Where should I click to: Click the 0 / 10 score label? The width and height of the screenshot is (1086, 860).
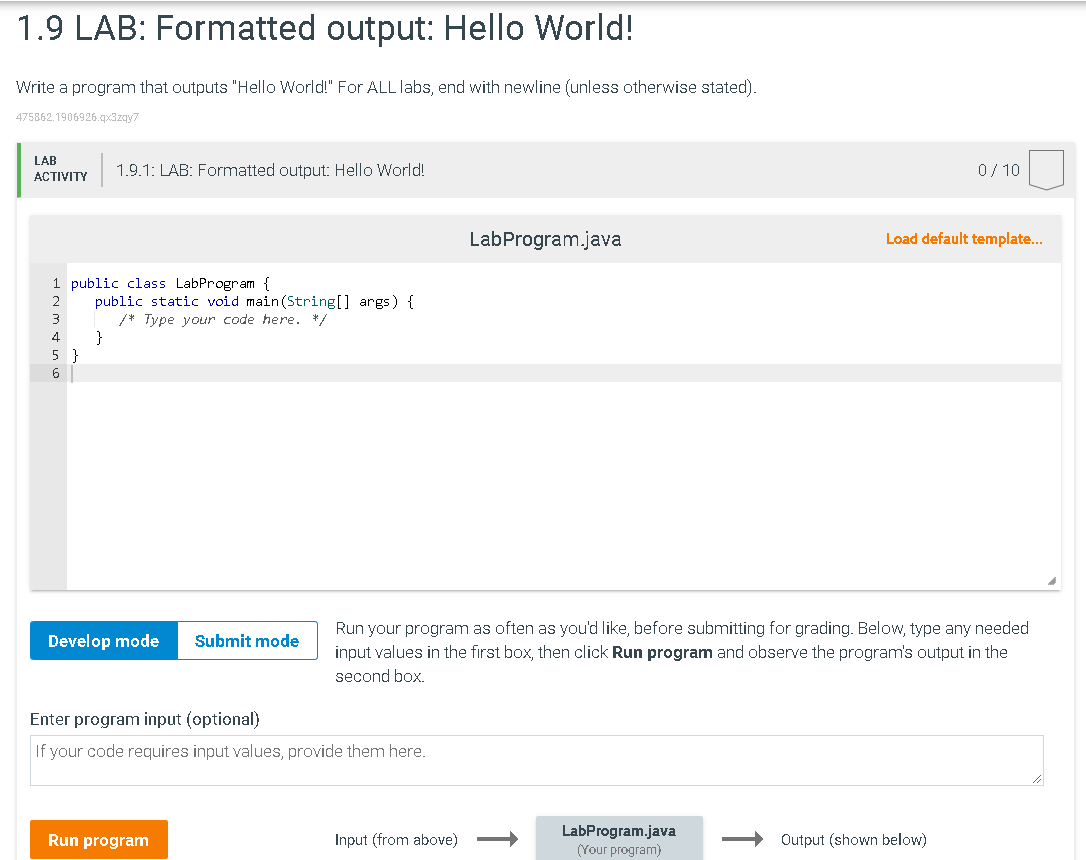point(997,169)
